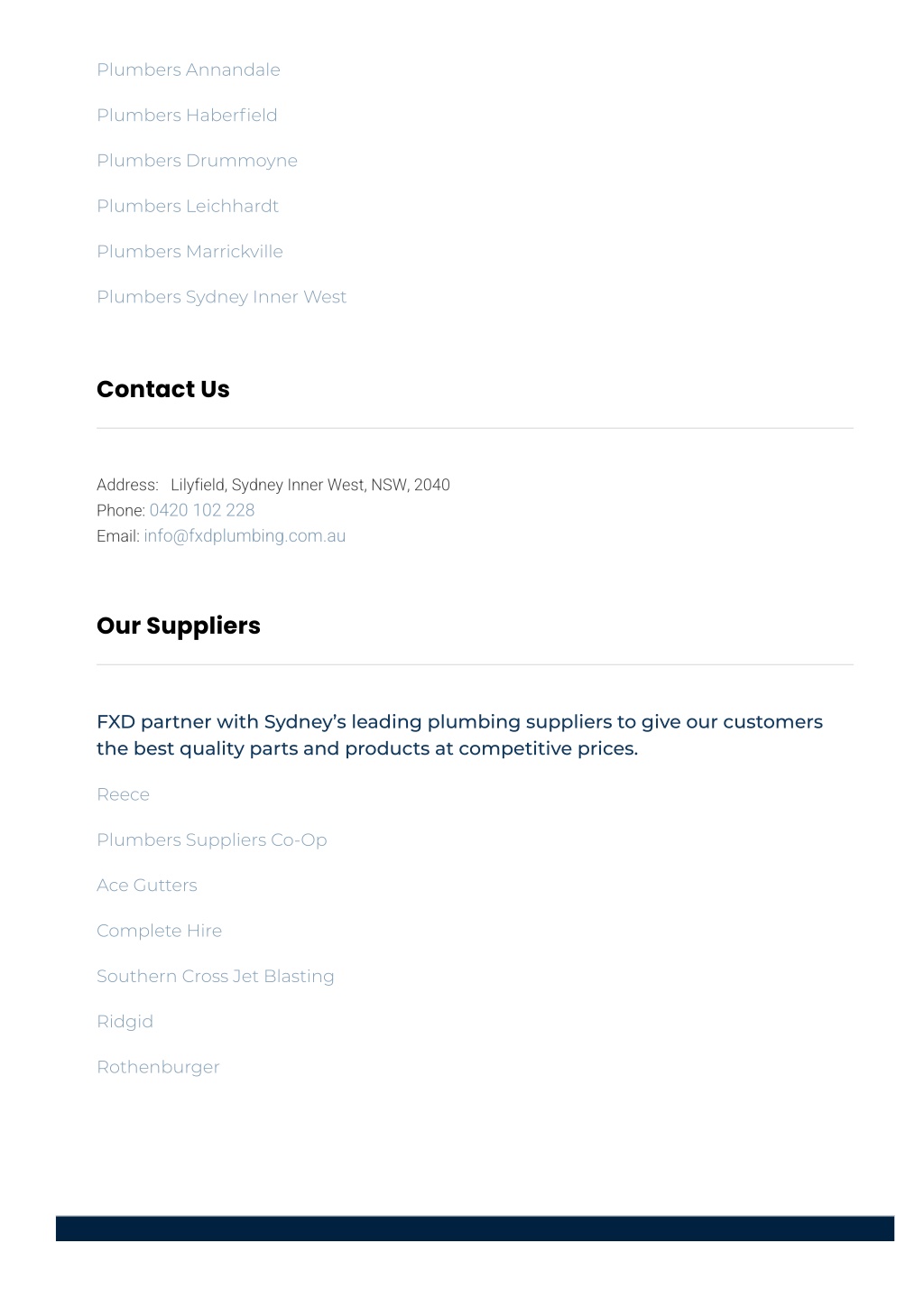Image resolution: width=924 pixels, height=1308 pixels.
Task: Open the Rothenburger supplier link
Action: 158,1067
